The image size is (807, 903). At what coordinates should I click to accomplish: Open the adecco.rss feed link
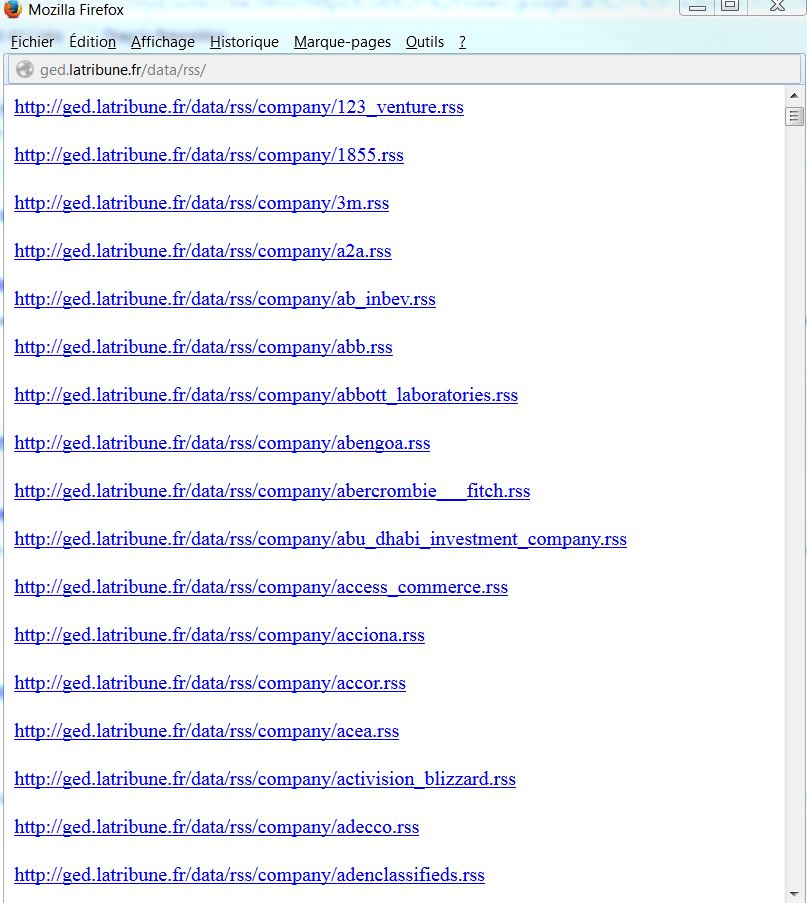click(217, 827)
